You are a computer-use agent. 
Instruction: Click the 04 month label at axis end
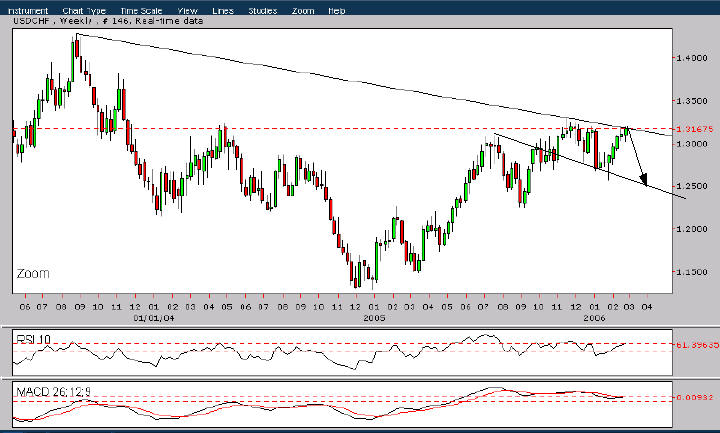pos(647,306)
